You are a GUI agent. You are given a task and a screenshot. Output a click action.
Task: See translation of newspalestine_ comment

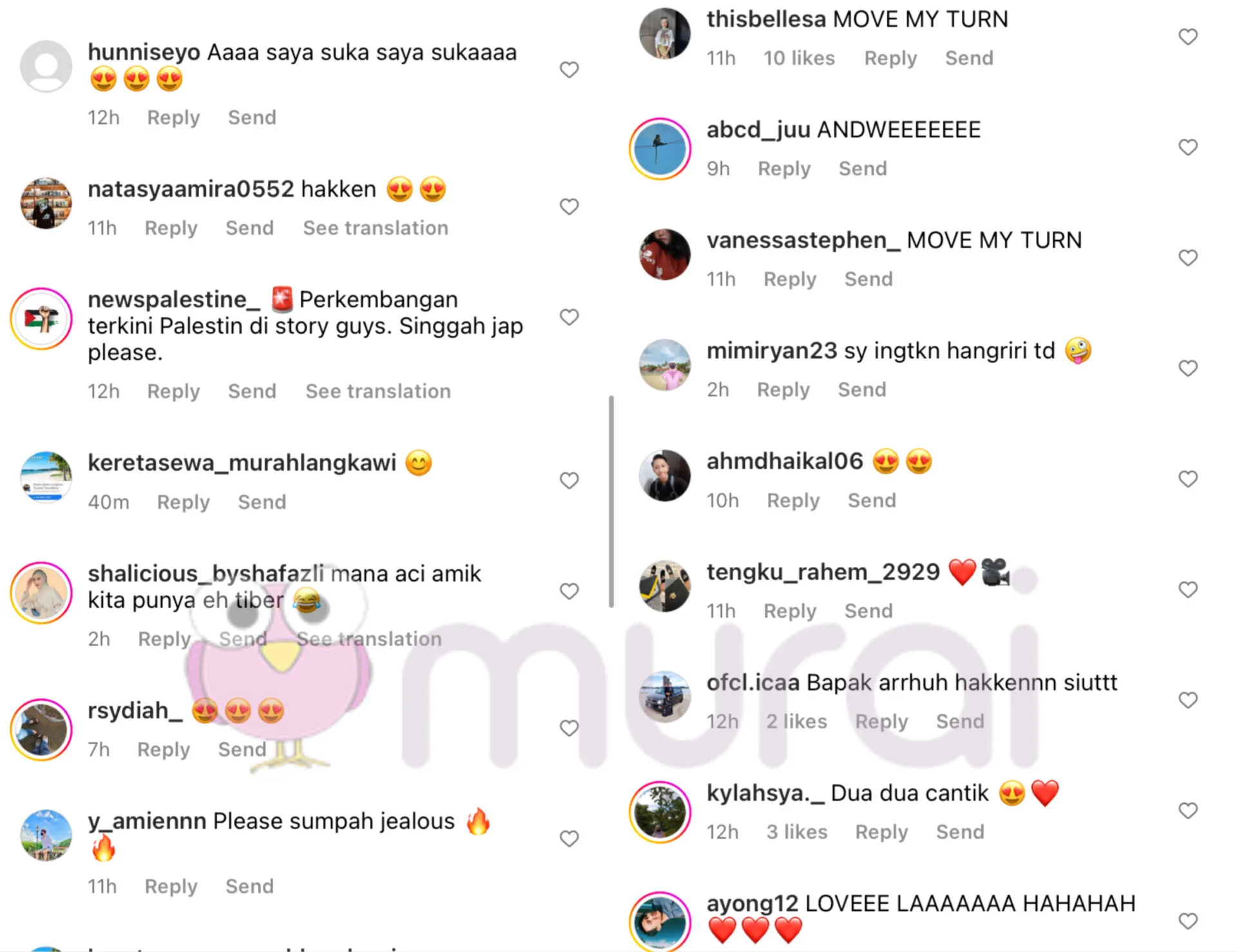(378, 392)
